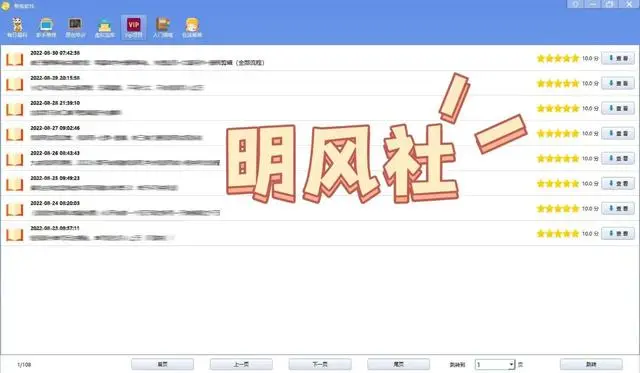Click star rating of 2022-08-29 entry
Image resolution: width=640 pixels, height=373 pixels.
click(x=558, y=83)
